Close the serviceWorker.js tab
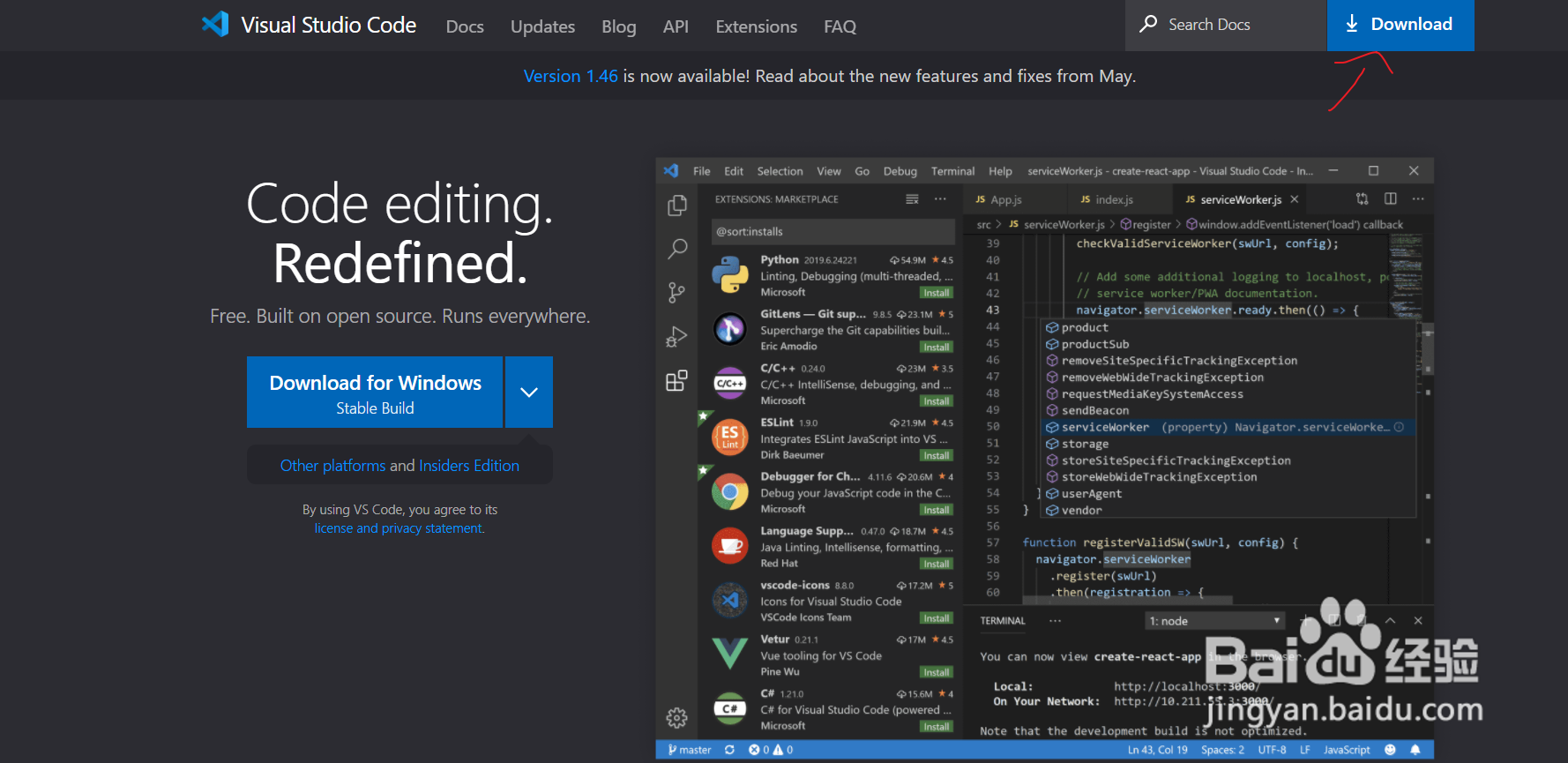Screen dimensions: 1568x763 coord(1294,199)
